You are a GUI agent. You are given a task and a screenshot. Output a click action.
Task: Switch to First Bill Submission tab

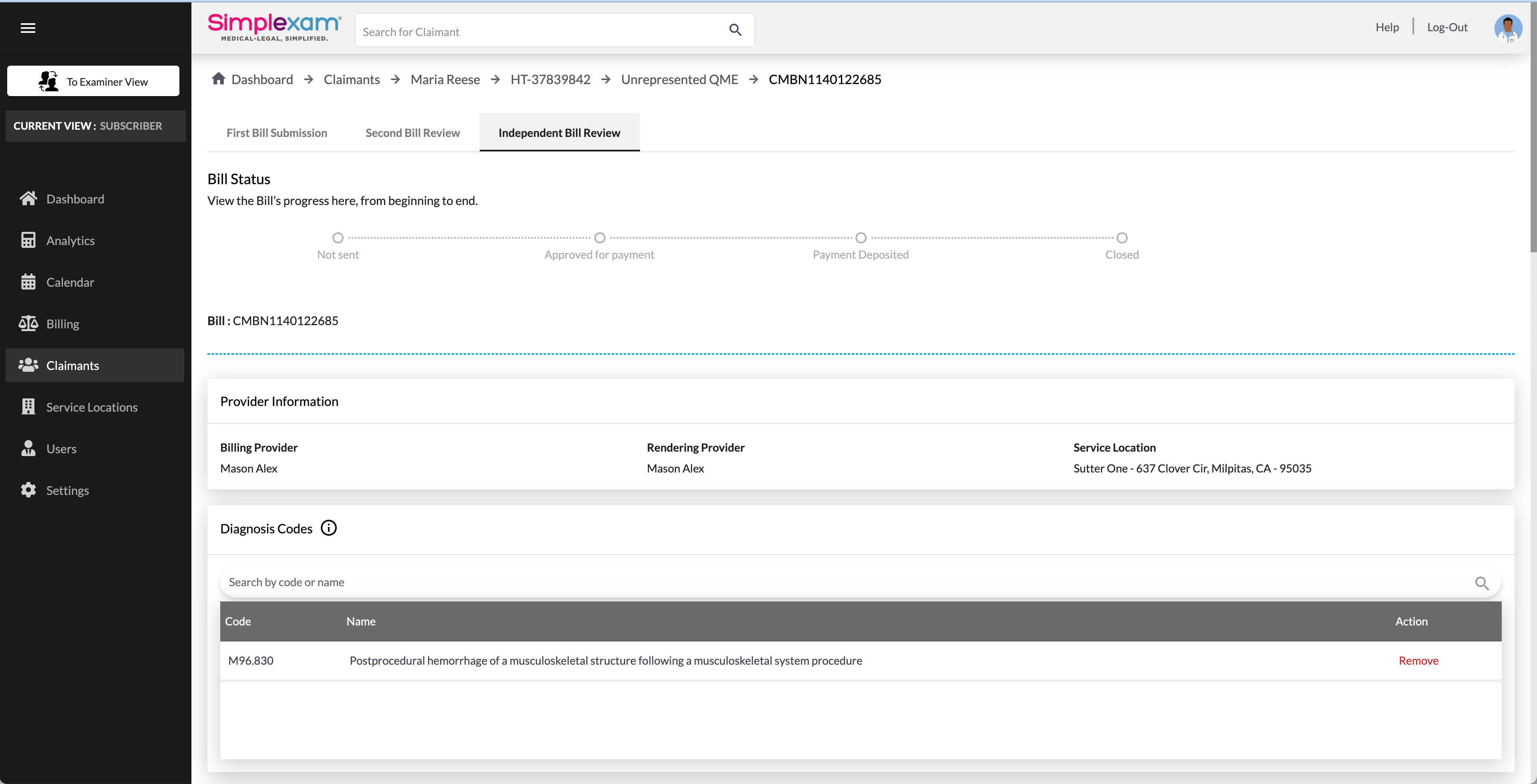pyautogui.click(x=277, y=133)
